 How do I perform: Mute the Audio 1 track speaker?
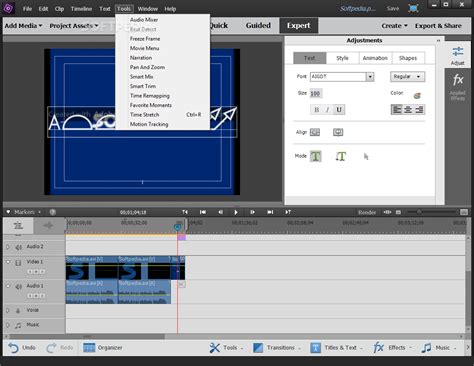click(x=19, y=286)
